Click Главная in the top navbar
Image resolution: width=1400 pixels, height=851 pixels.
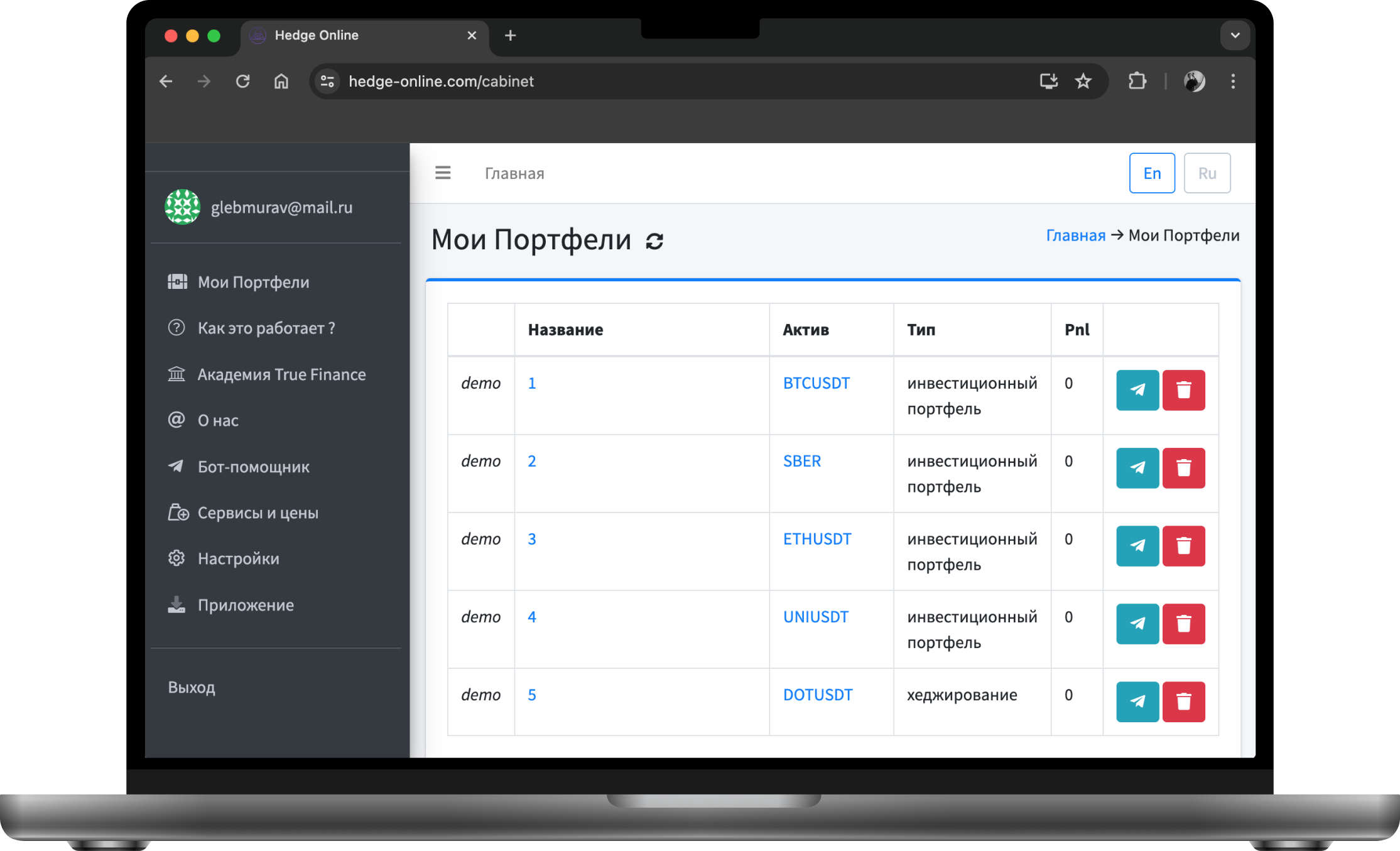click(514, 173)
